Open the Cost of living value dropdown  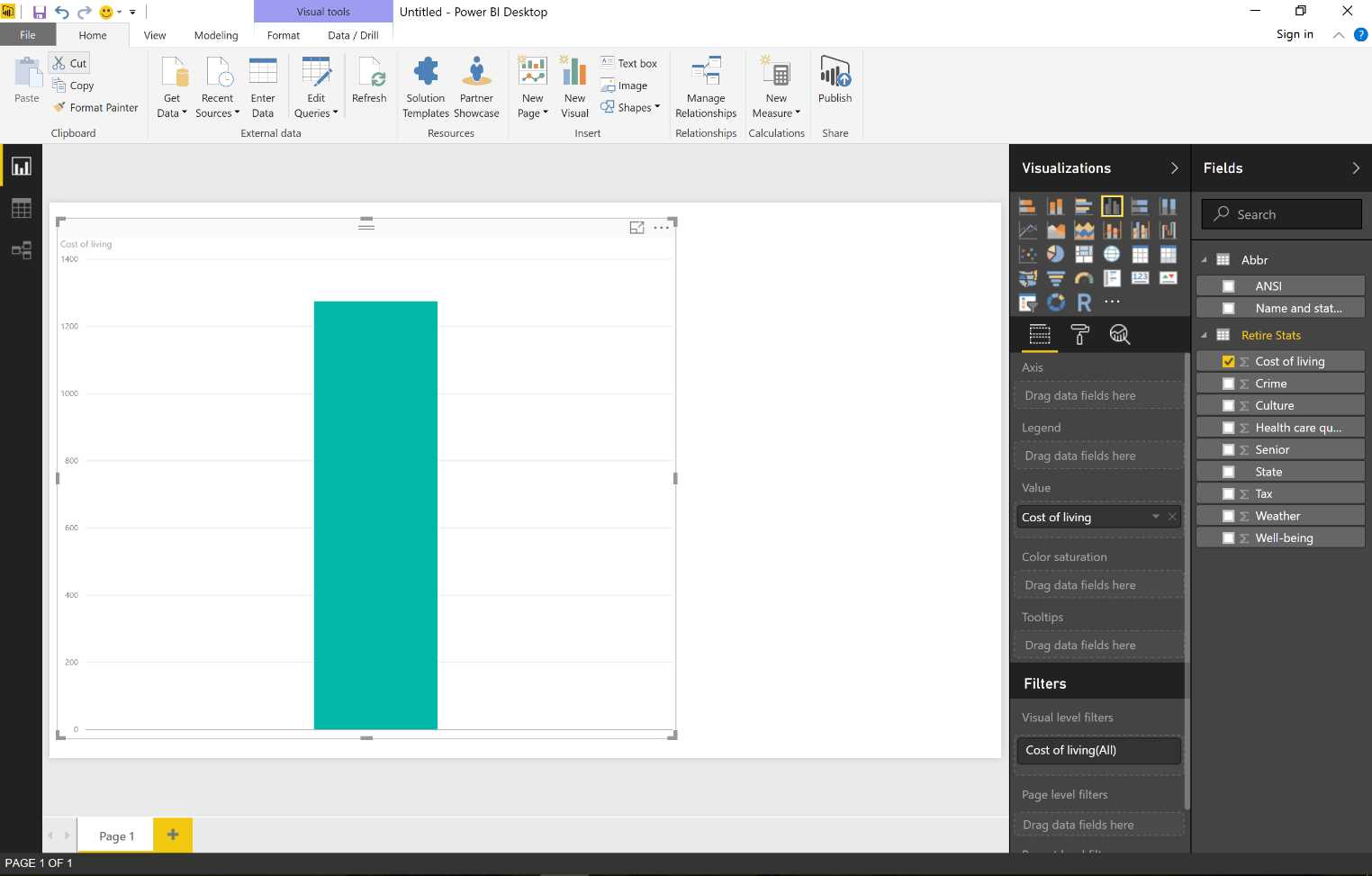(1156, 517)
